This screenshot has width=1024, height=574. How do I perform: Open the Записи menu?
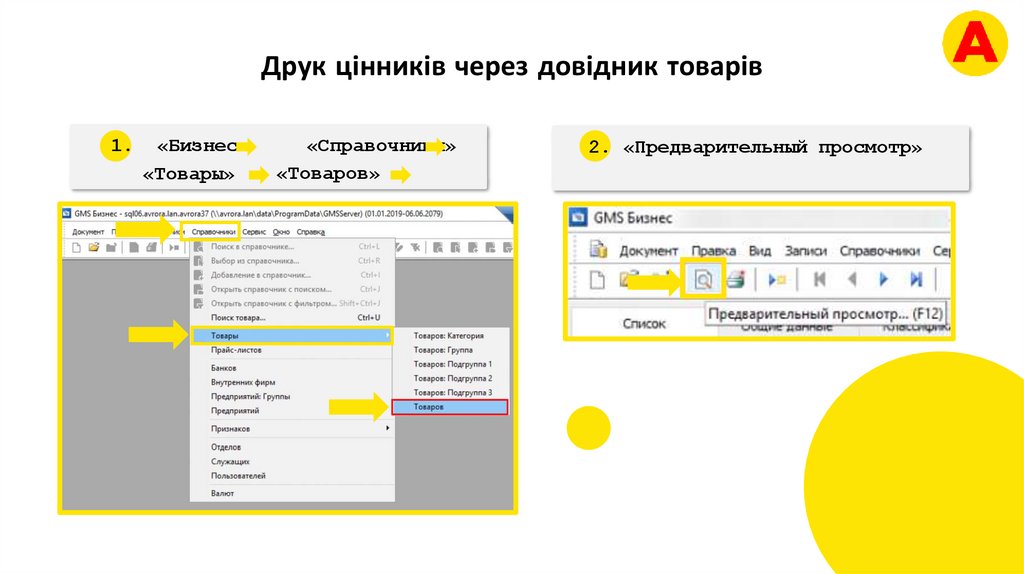pyautogui.click(x=805, y=251)
